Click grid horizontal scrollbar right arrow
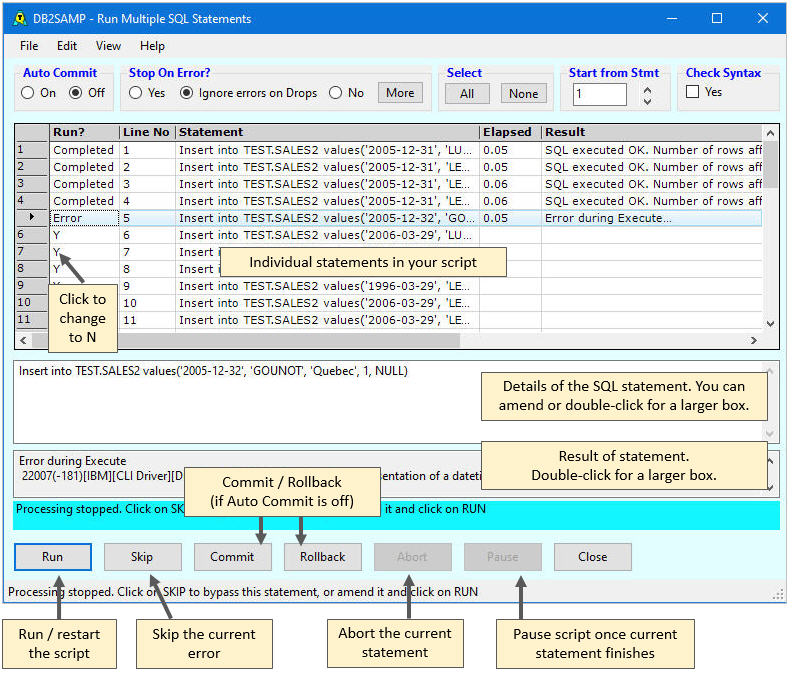This screenshot has width=792, height=673. [754, 341]
